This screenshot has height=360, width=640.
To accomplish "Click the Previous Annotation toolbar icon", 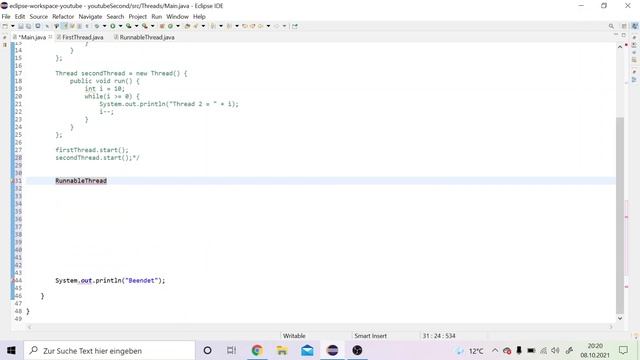I will [x=229, y=26].
